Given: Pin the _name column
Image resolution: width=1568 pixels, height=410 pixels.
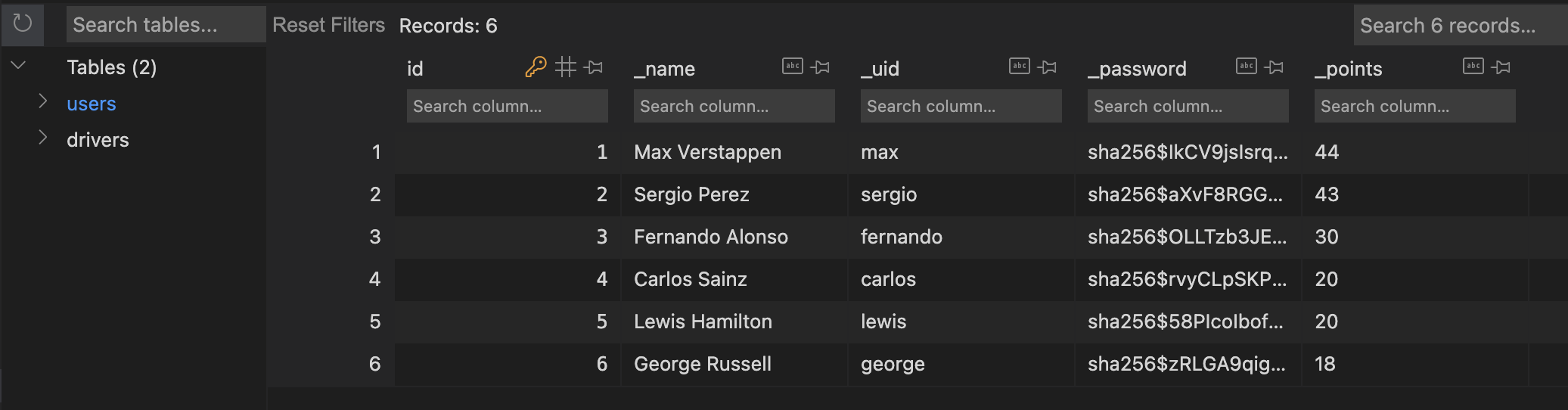Looking at the screenshot, I should click(x=821, y=67).
